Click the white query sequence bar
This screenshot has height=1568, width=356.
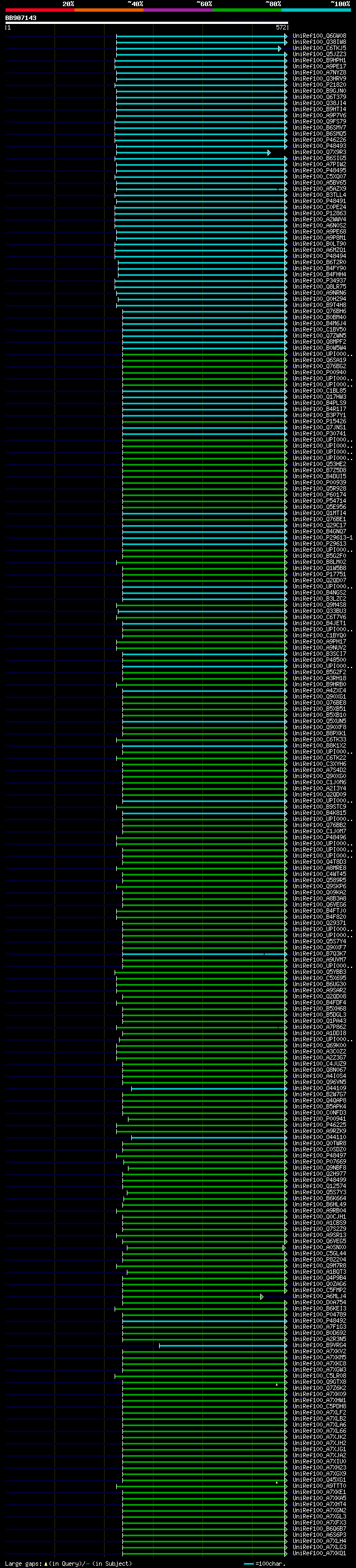click(147, 22)
